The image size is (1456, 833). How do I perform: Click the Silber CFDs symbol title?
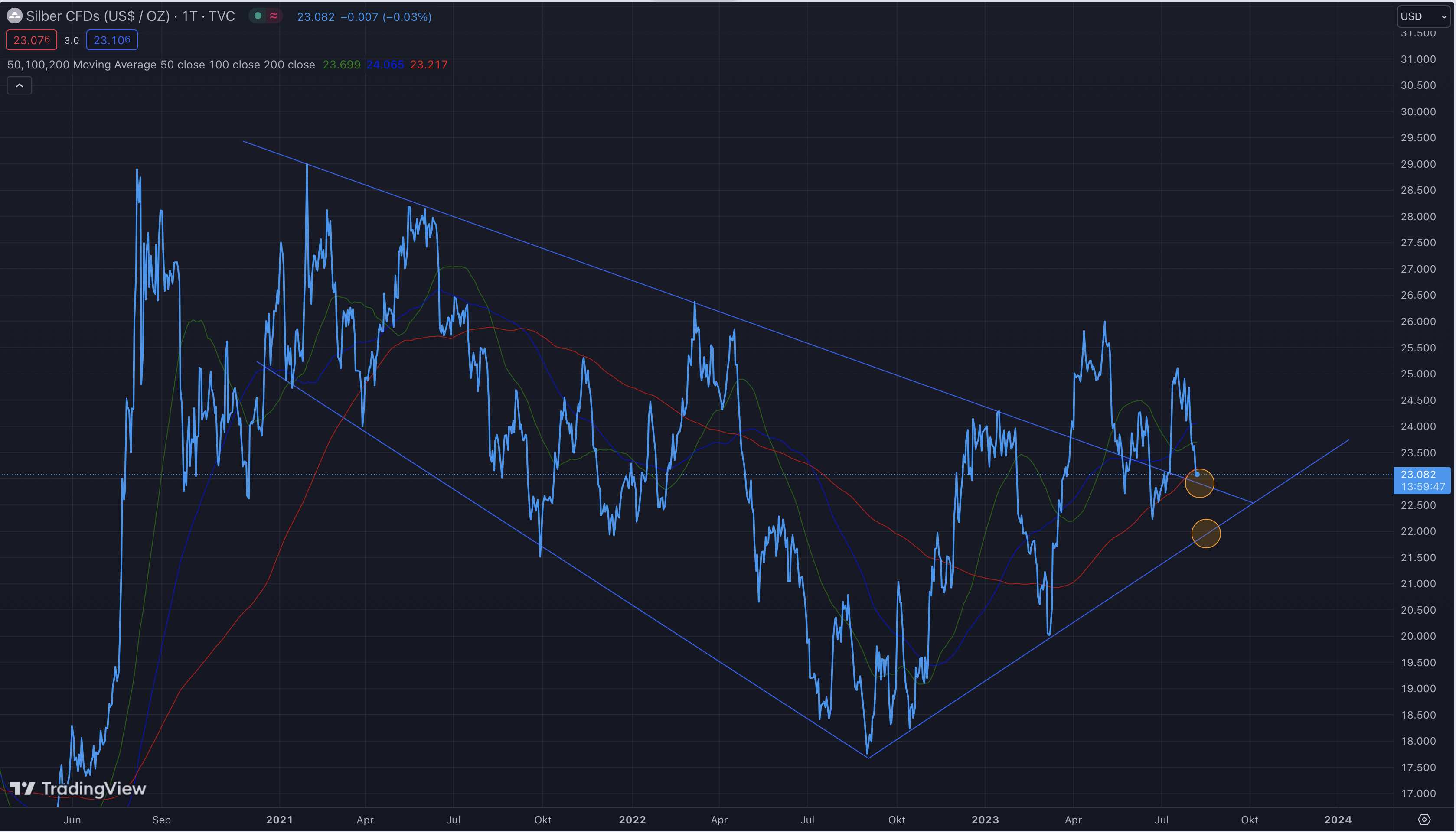(98, 16)
